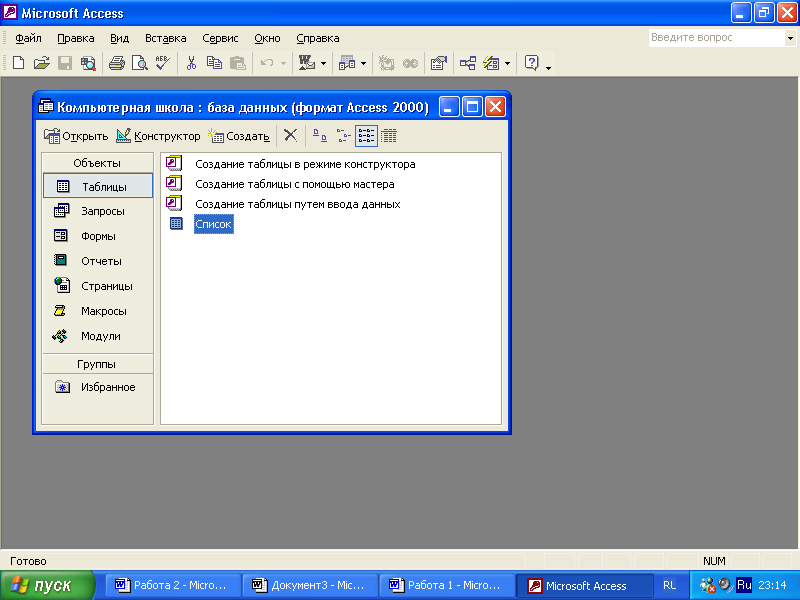Image resolution: width=800 pixels, height=600 pixels.
Task: Switch to Large Icons view
Action: point(319,136)
